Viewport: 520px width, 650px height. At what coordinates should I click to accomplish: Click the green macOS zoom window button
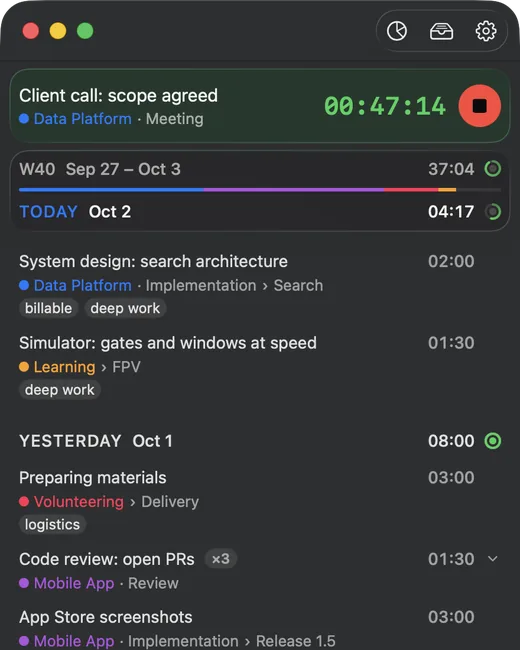[85, 31]
